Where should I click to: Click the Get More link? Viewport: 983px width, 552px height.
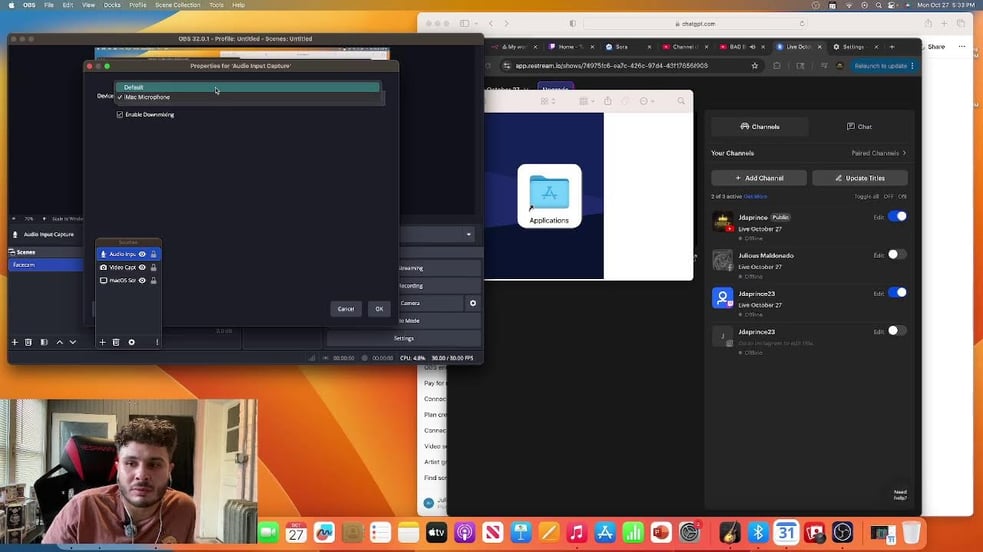click(x=755, y=197)
